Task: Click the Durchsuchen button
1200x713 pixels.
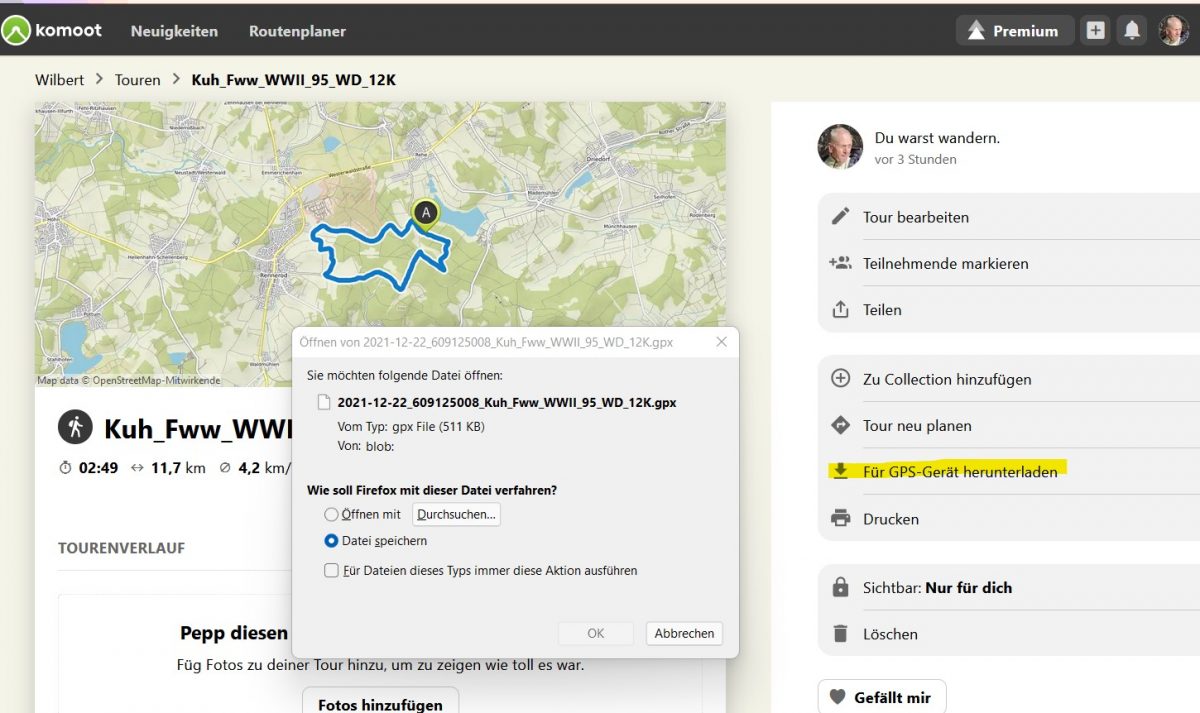Action: coord(457,514)
